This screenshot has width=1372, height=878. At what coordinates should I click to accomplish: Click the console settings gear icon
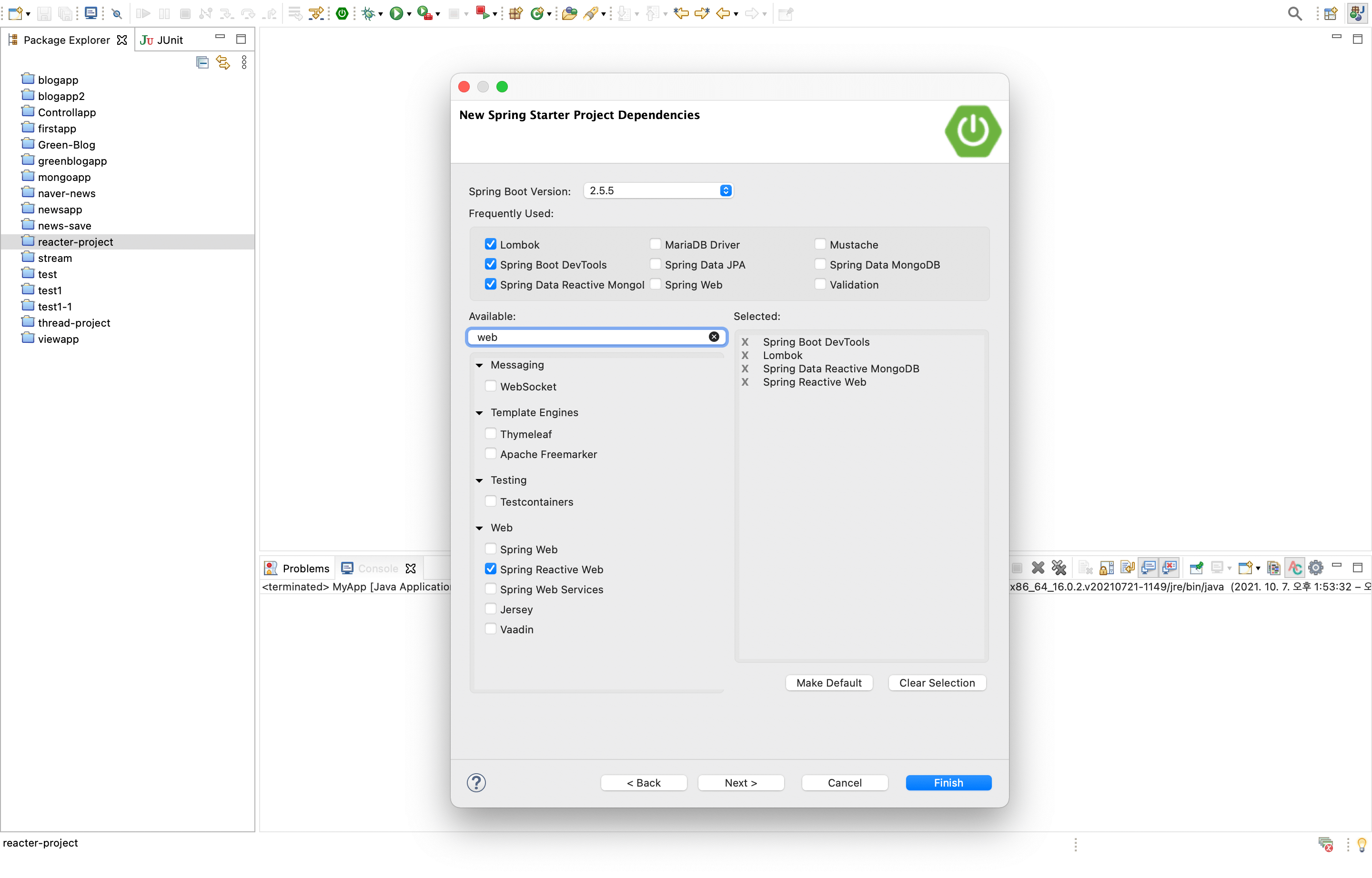[x=1315, y=567]
